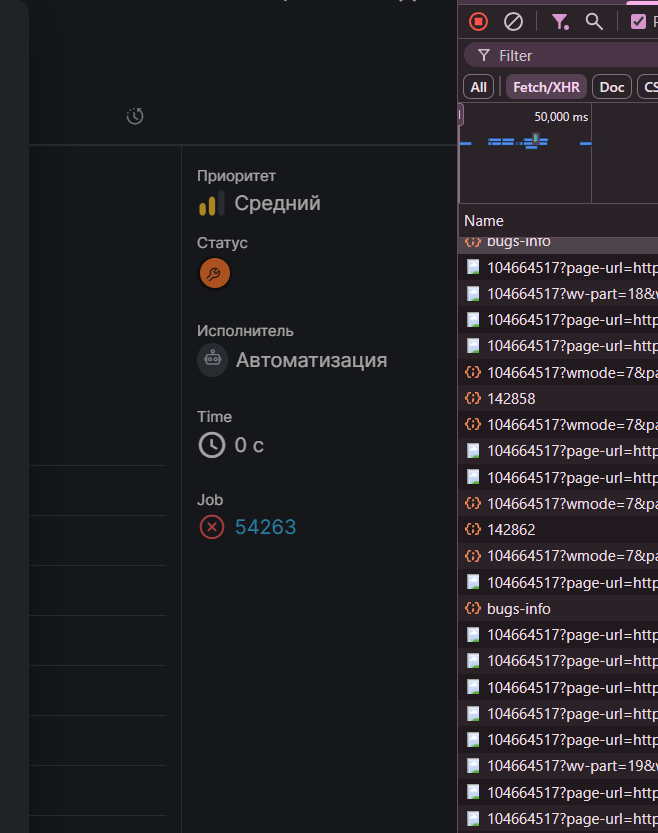This screenshot has width=658, height=833.
Task: Toggle the network filter funnel icon
Action: [x=560, y=21]
